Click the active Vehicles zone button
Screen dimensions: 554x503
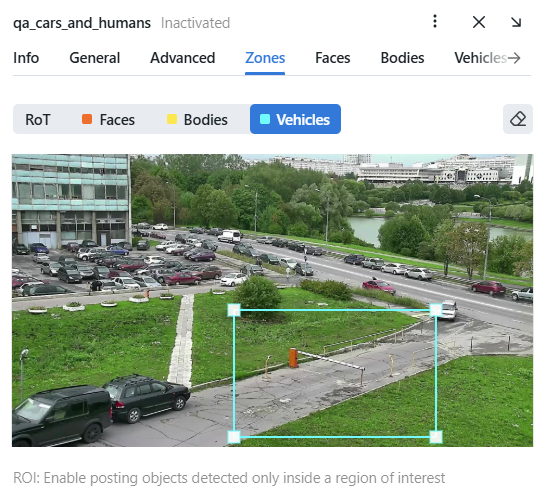point(295,119)
